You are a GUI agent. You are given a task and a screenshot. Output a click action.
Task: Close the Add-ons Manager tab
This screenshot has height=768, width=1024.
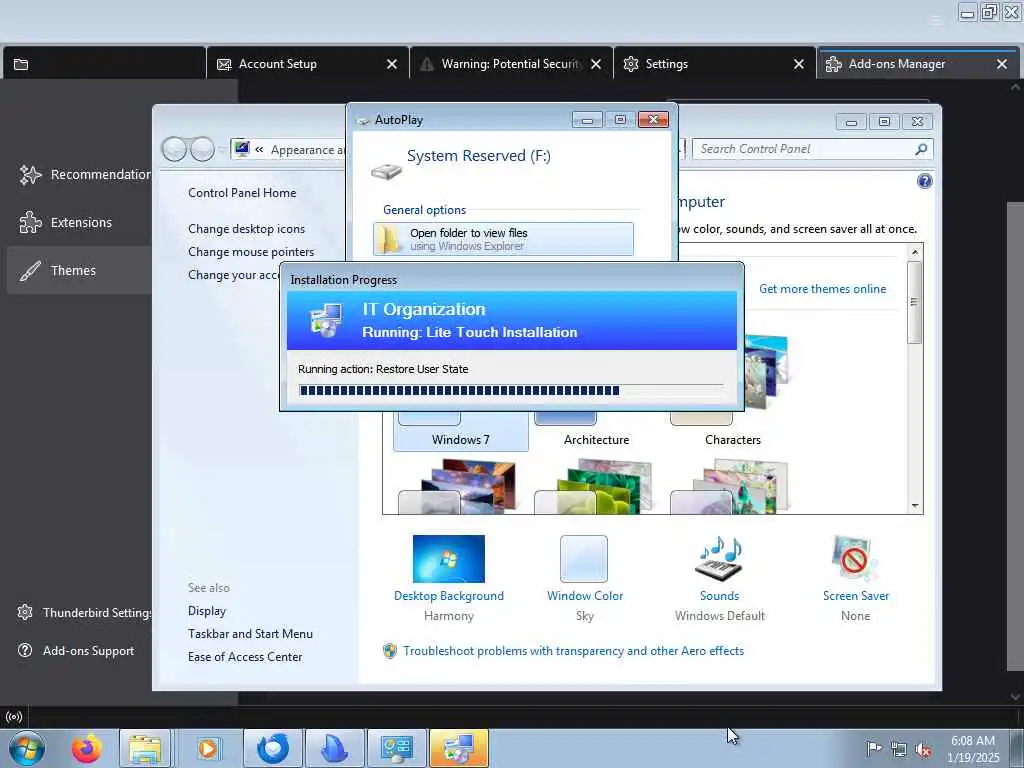[1002, 64]
